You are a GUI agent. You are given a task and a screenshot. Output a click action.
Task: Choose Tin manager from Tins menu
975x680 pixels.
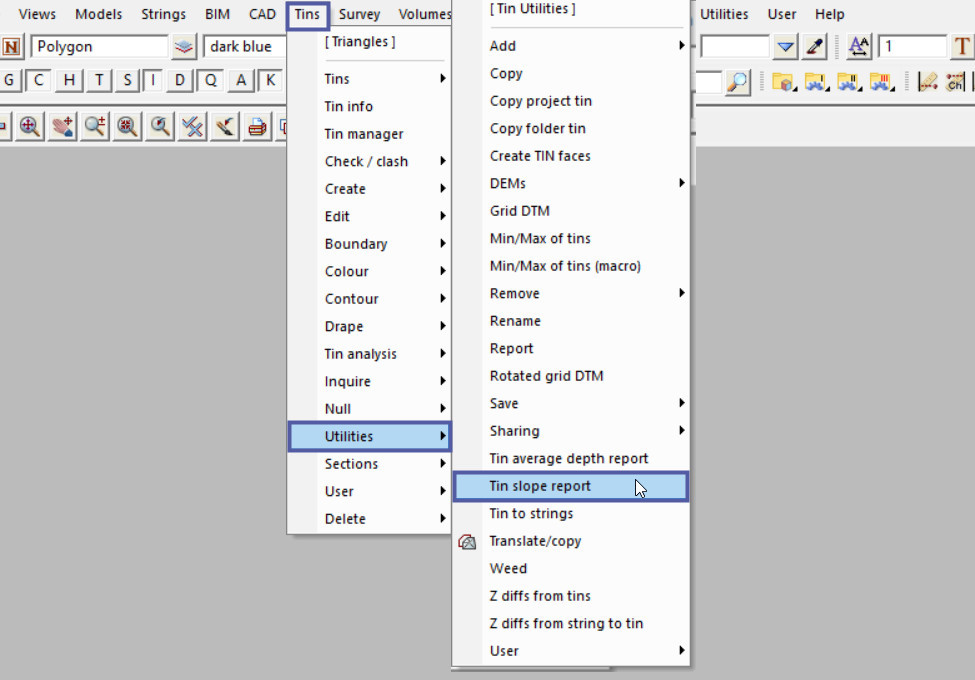click(x=364, y=134)
